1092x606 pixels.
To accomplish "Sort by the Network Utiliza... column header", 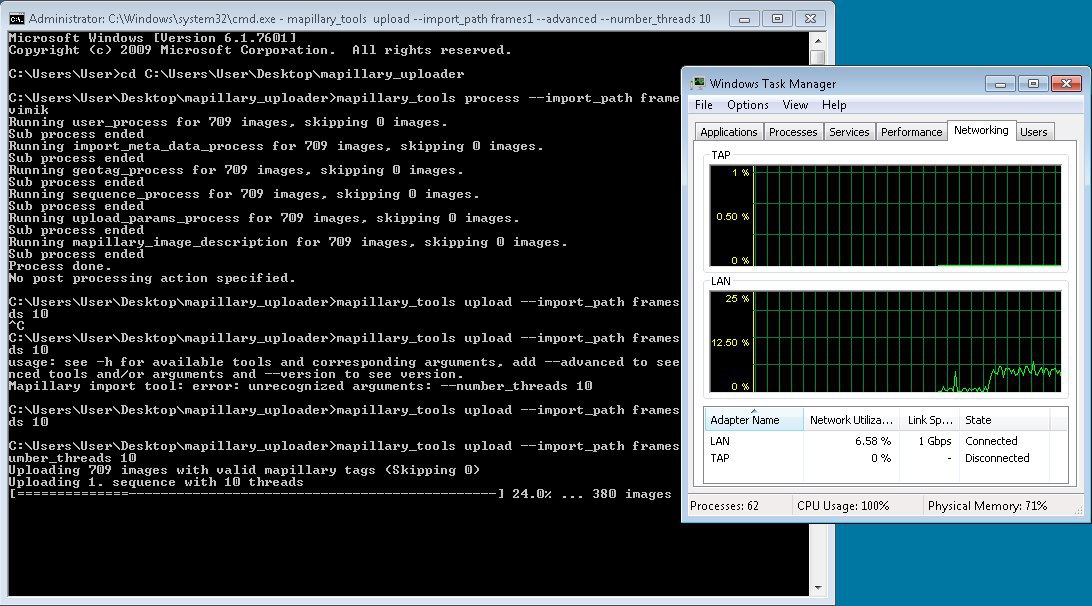I will (851, 420).
